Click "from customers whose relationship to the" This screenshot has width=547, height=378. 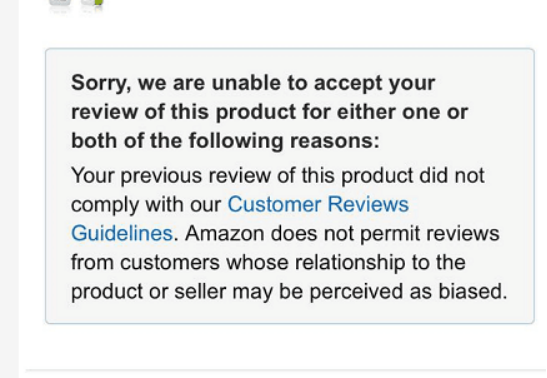268,262
